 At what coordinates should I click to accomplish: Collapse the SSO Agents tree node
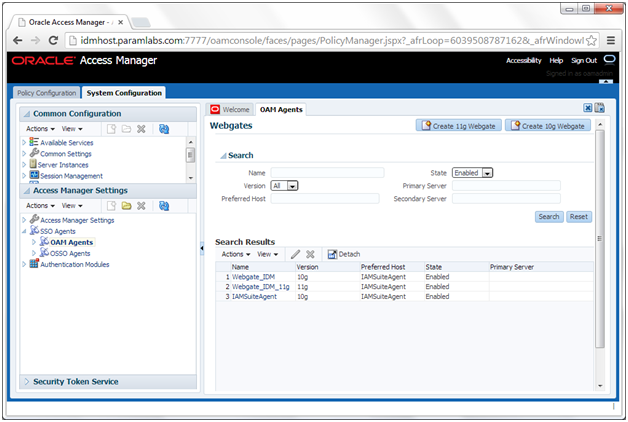click(x=24, y=231)
